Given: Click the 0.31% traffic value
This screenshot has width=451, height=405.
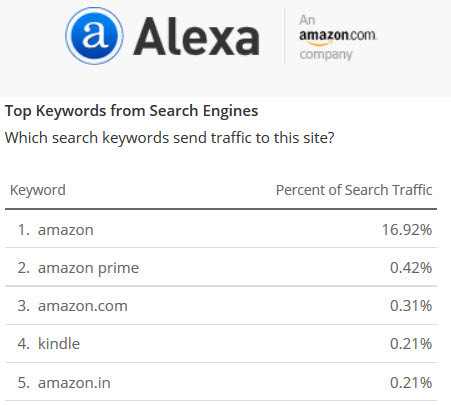Looking at the screenshot, I should (x=411, y=306).
